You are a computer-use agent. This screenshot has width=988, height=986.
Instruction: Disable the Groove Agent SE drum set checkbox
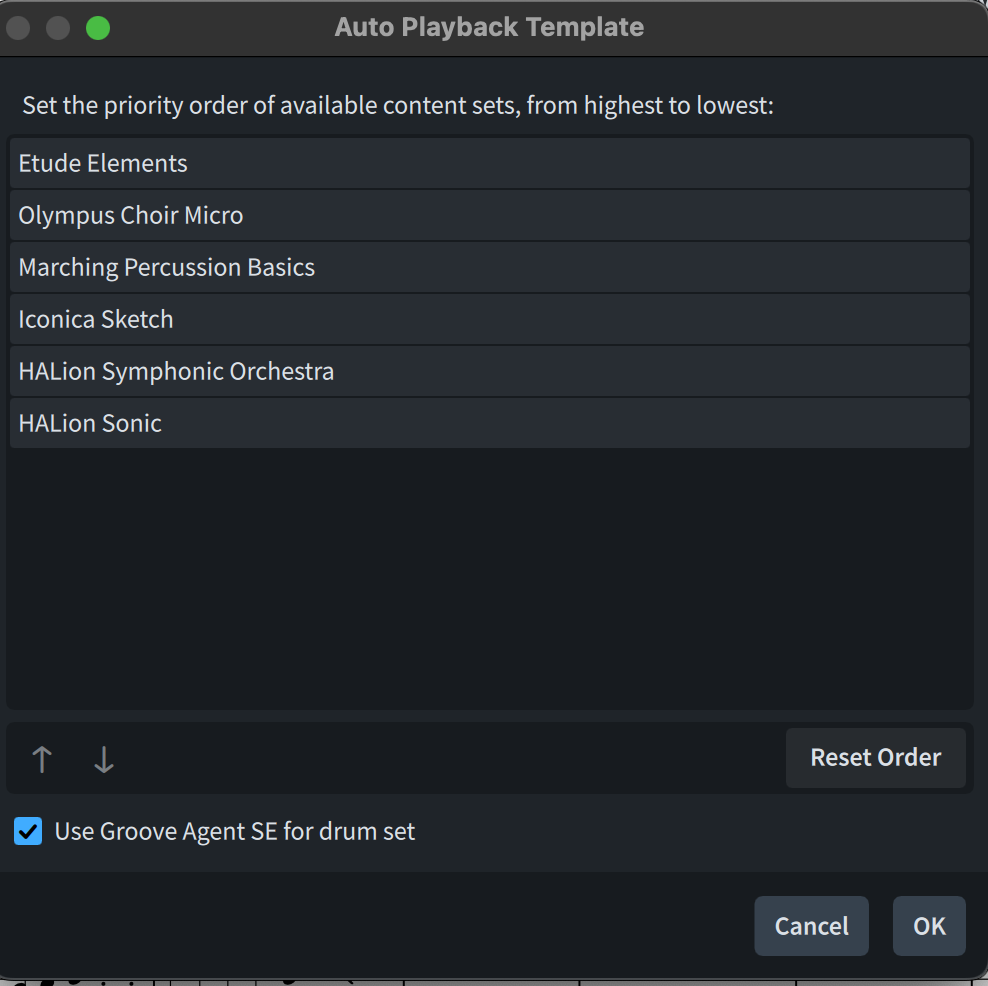[28, 831]
